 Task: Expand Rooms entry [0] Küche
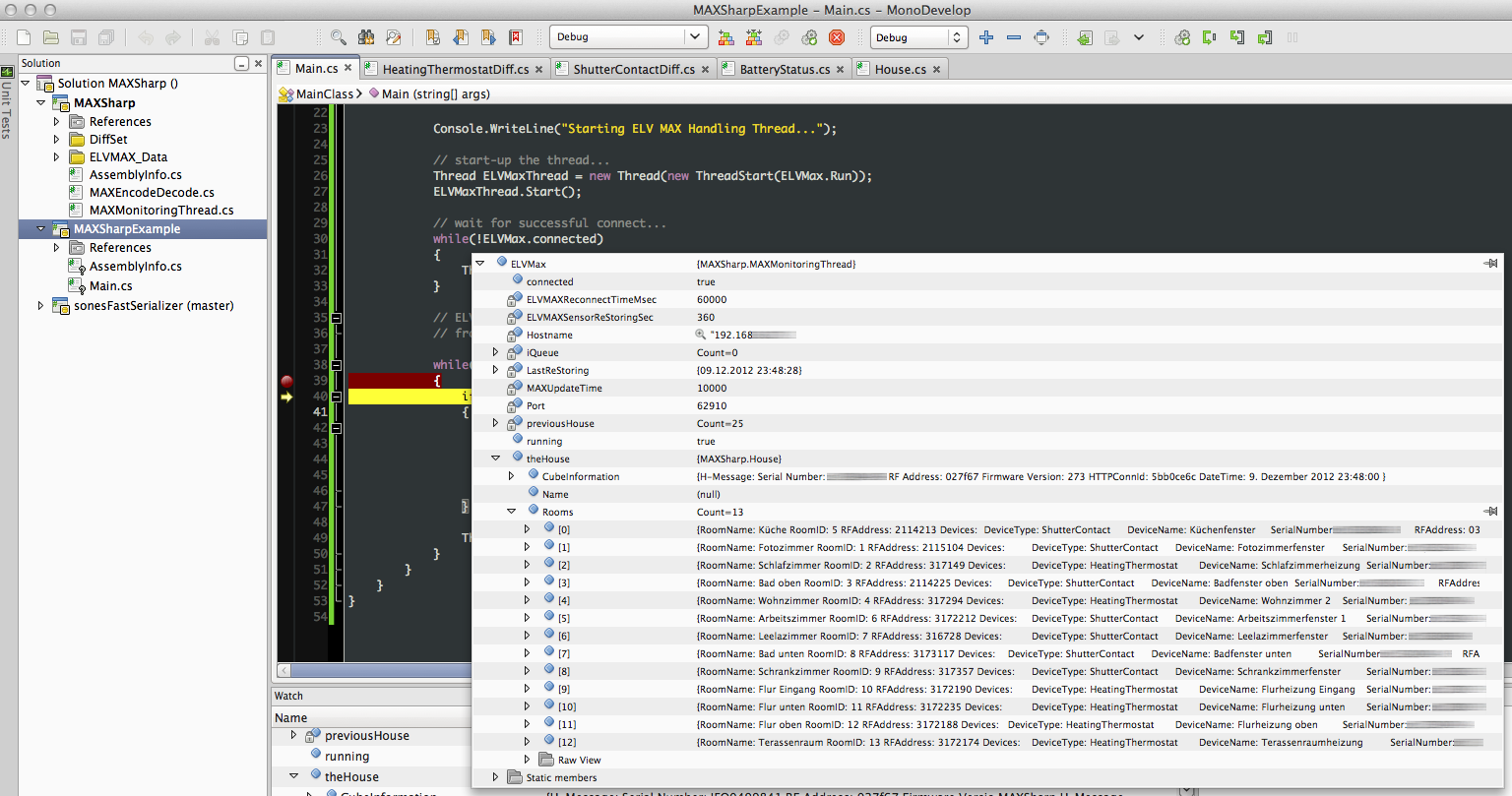527,529
